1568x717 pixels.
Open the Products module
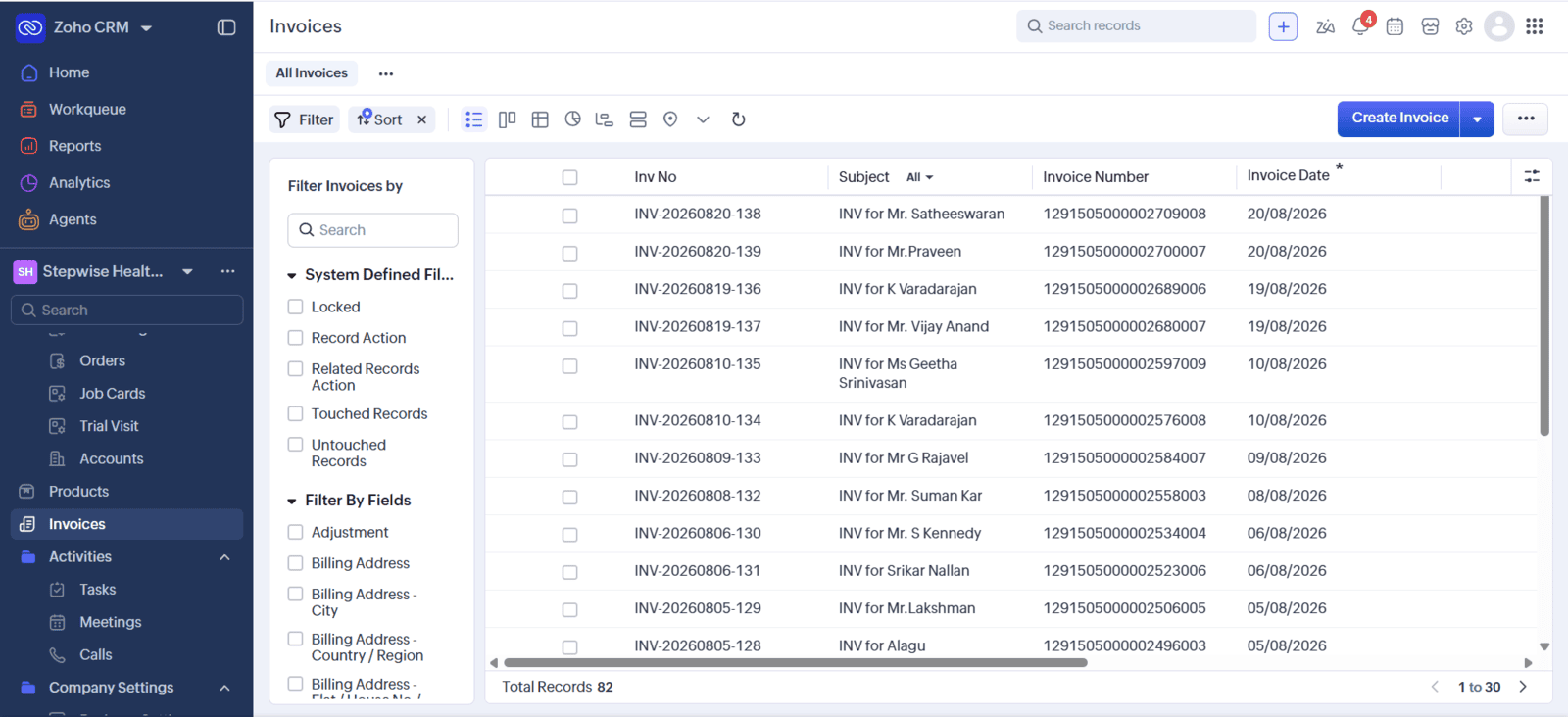click(78, 492)
